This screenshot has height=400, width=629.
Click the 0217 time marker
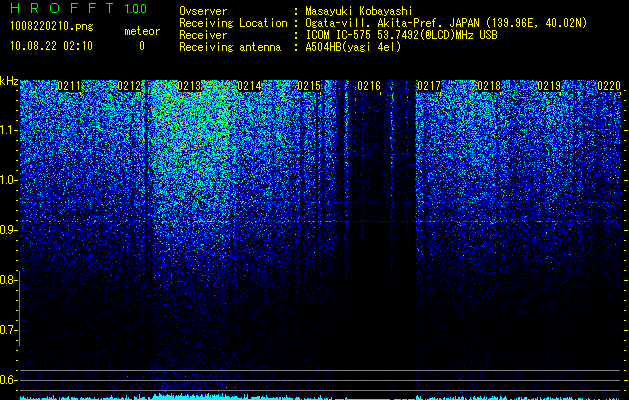[x=429, y=86]
